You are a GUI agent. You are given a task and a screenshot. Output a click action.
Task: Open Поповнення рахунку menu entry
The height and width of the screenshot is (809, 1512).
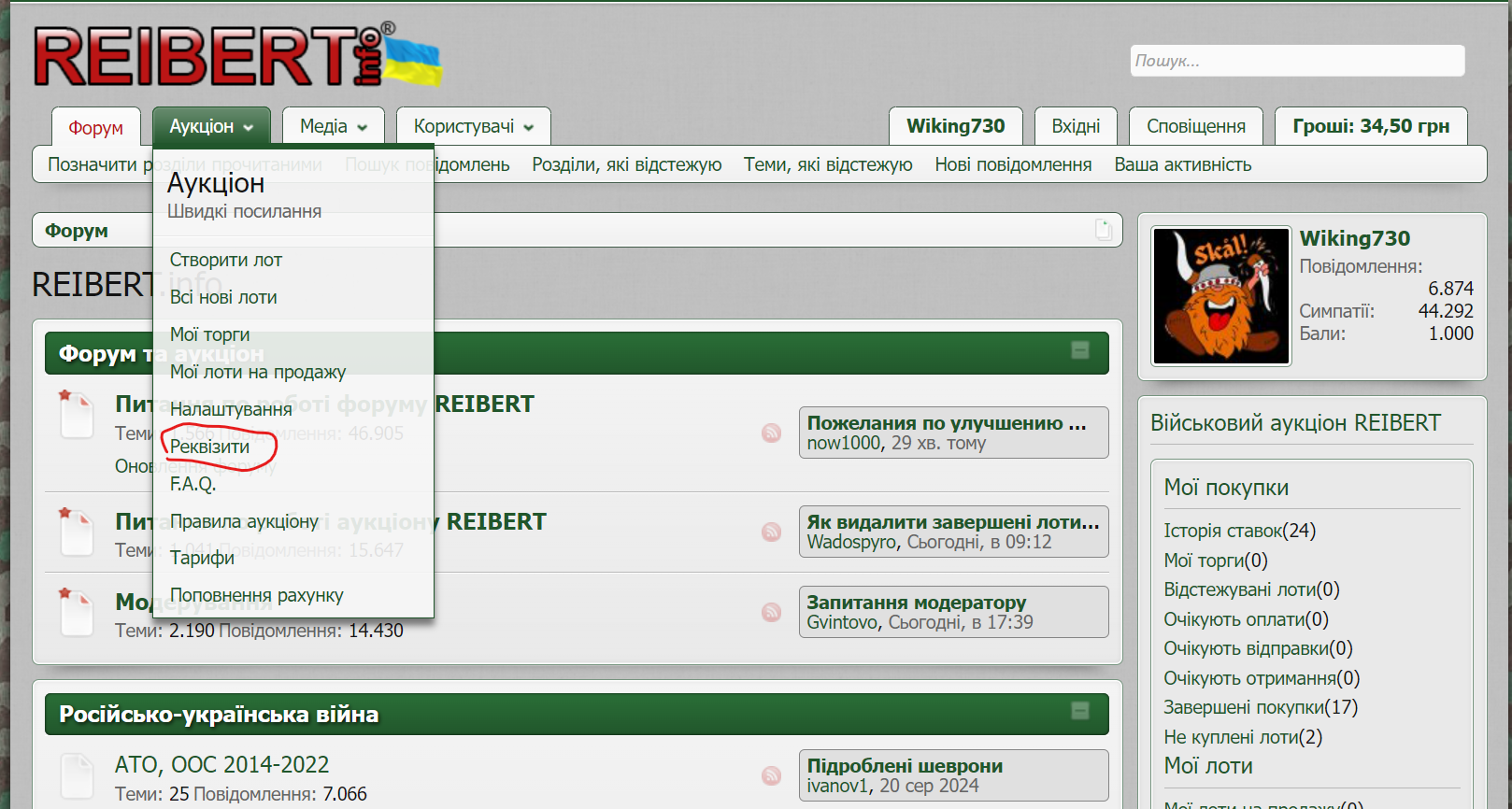pos(256,595)
